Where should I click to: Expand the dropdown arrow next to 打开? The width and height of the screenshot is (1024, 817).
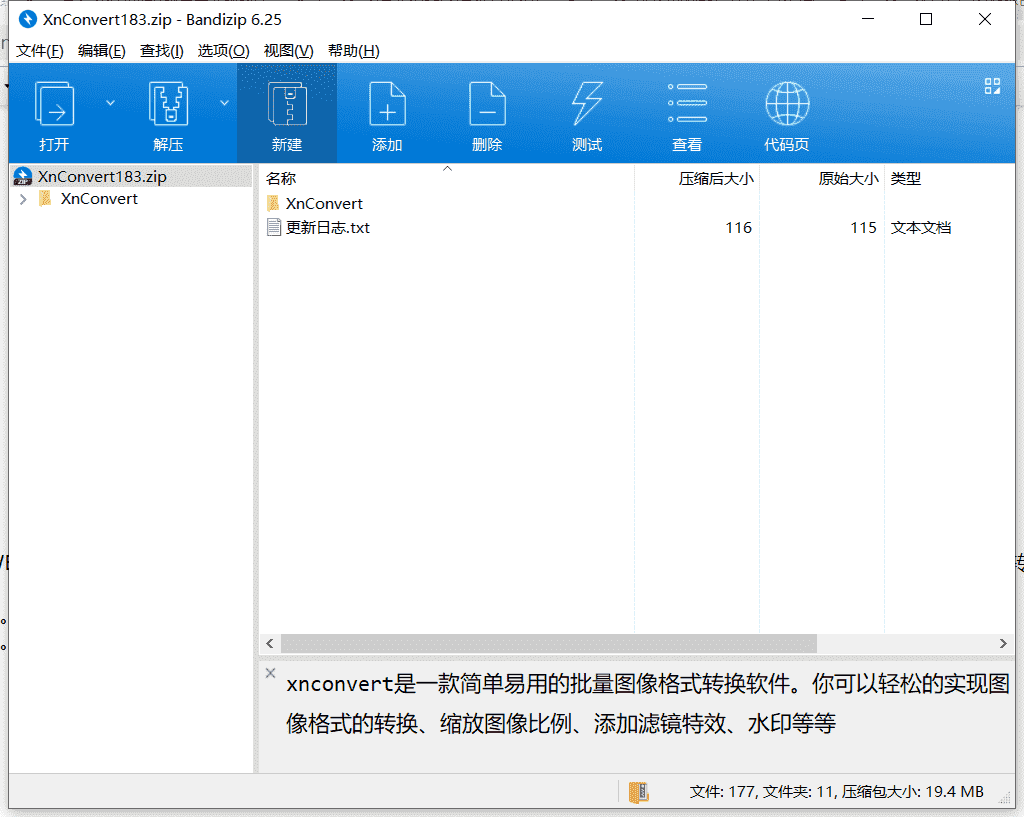110,103
